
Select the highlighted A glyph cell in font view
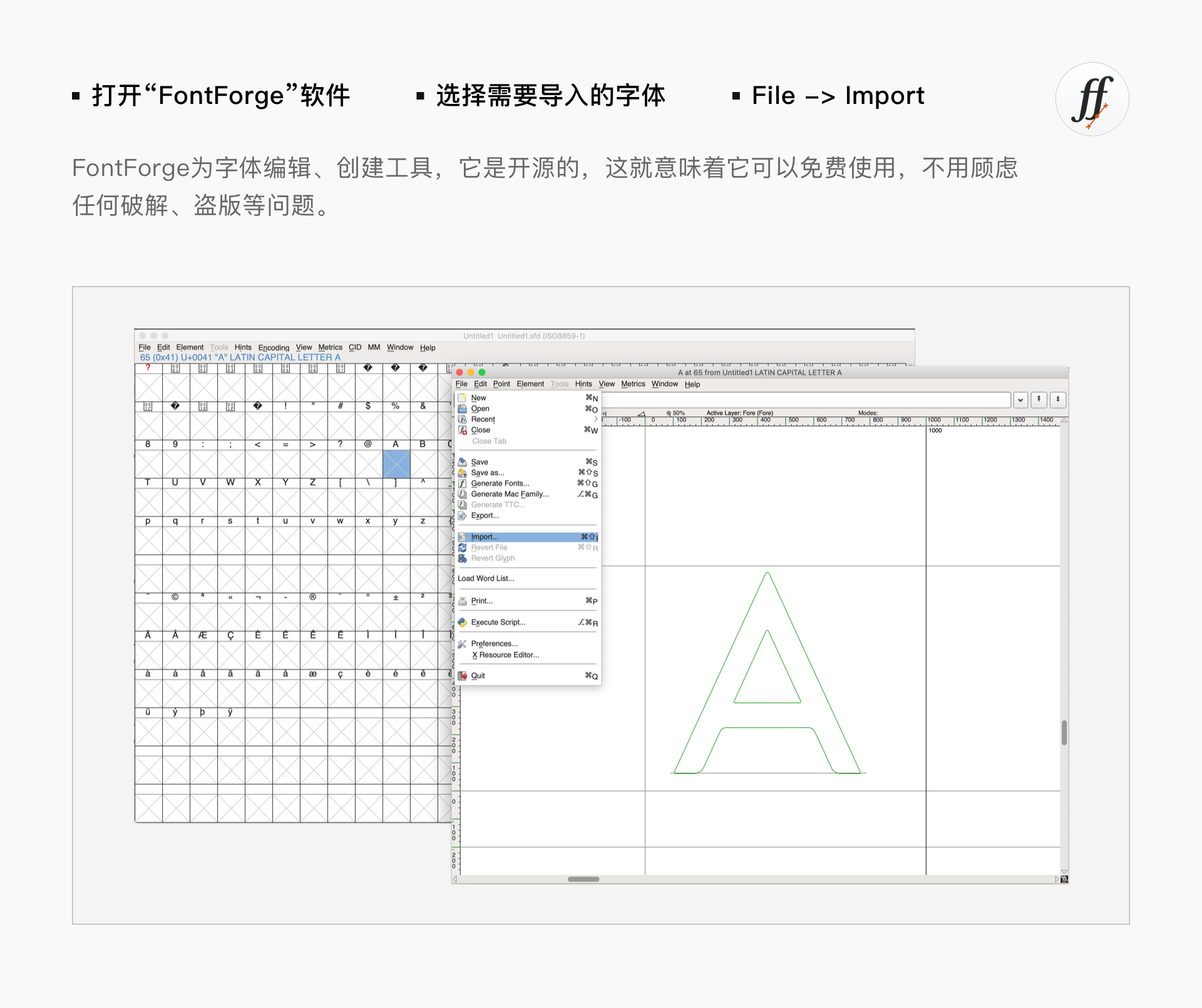point(396,464)
